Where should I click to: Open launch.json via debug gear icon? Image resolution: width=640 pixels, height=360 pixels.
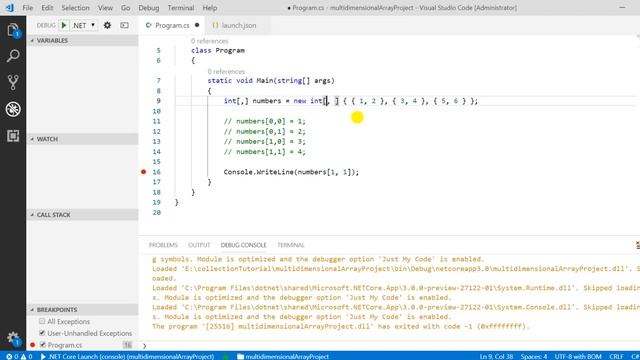107,25
